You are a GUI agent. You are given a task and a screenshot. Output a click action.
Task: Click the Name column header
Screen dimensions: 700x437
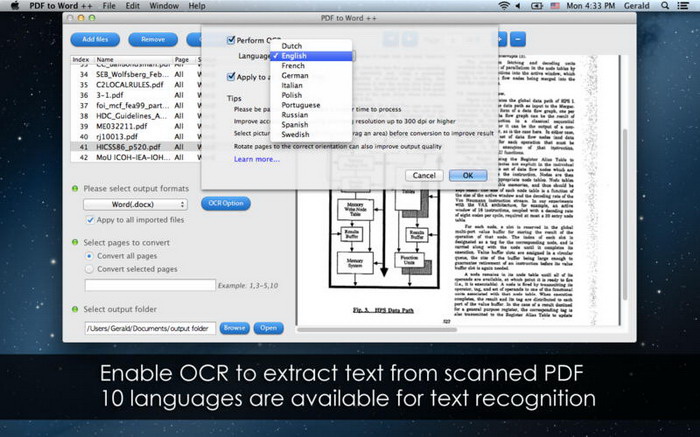[x=133, y=59]
